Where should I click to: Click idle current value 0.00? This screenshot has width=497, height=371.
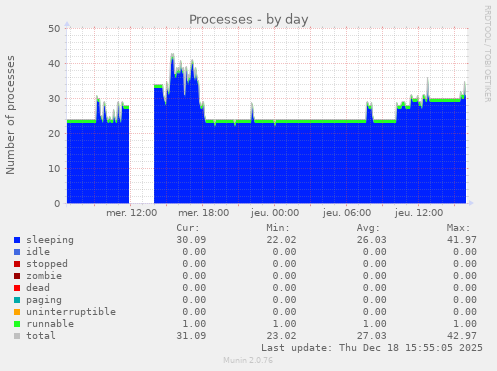(194, 252)
